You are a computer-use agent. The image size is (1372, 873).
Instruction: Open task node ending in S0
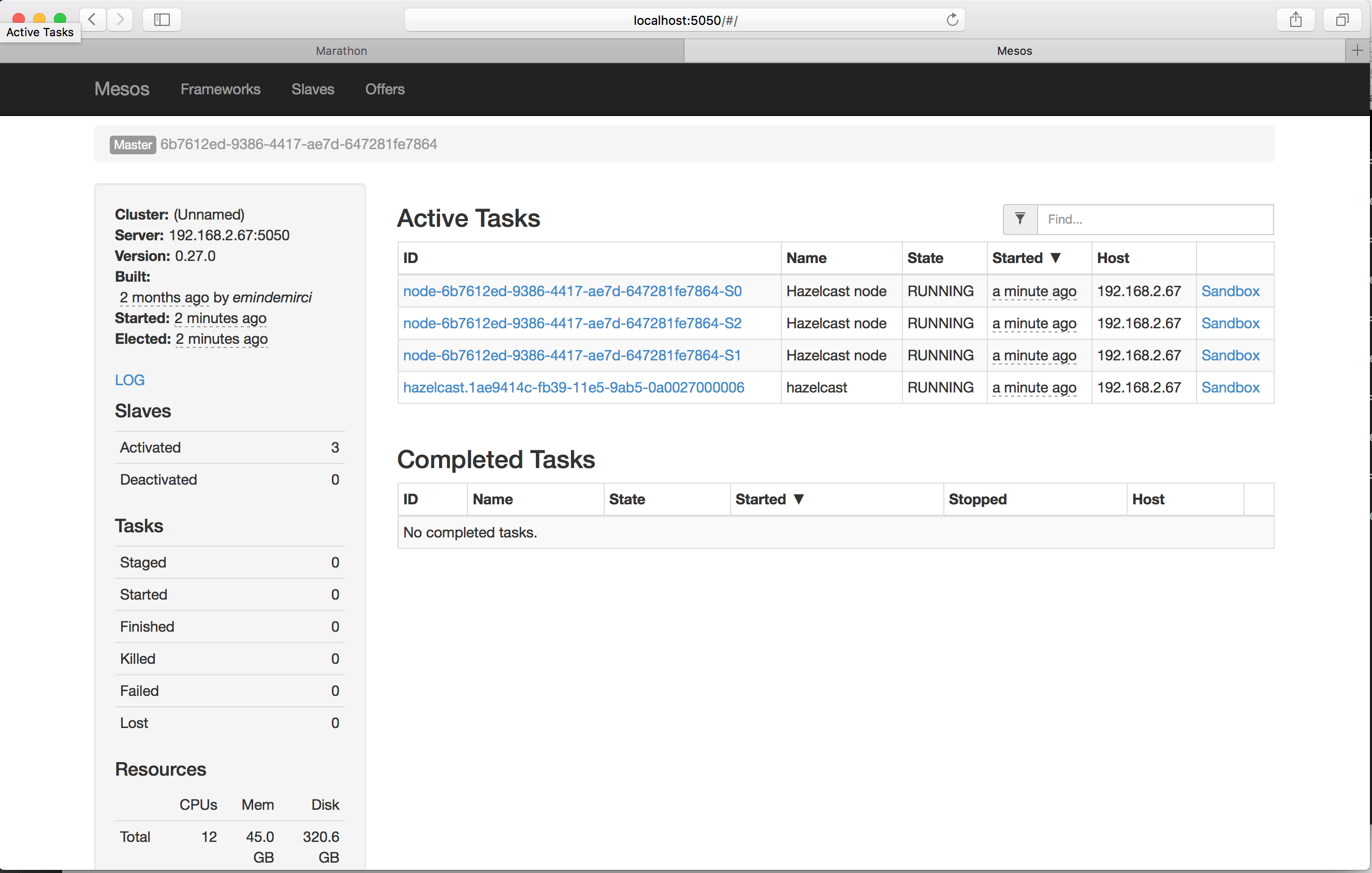(x=572, y=290)
